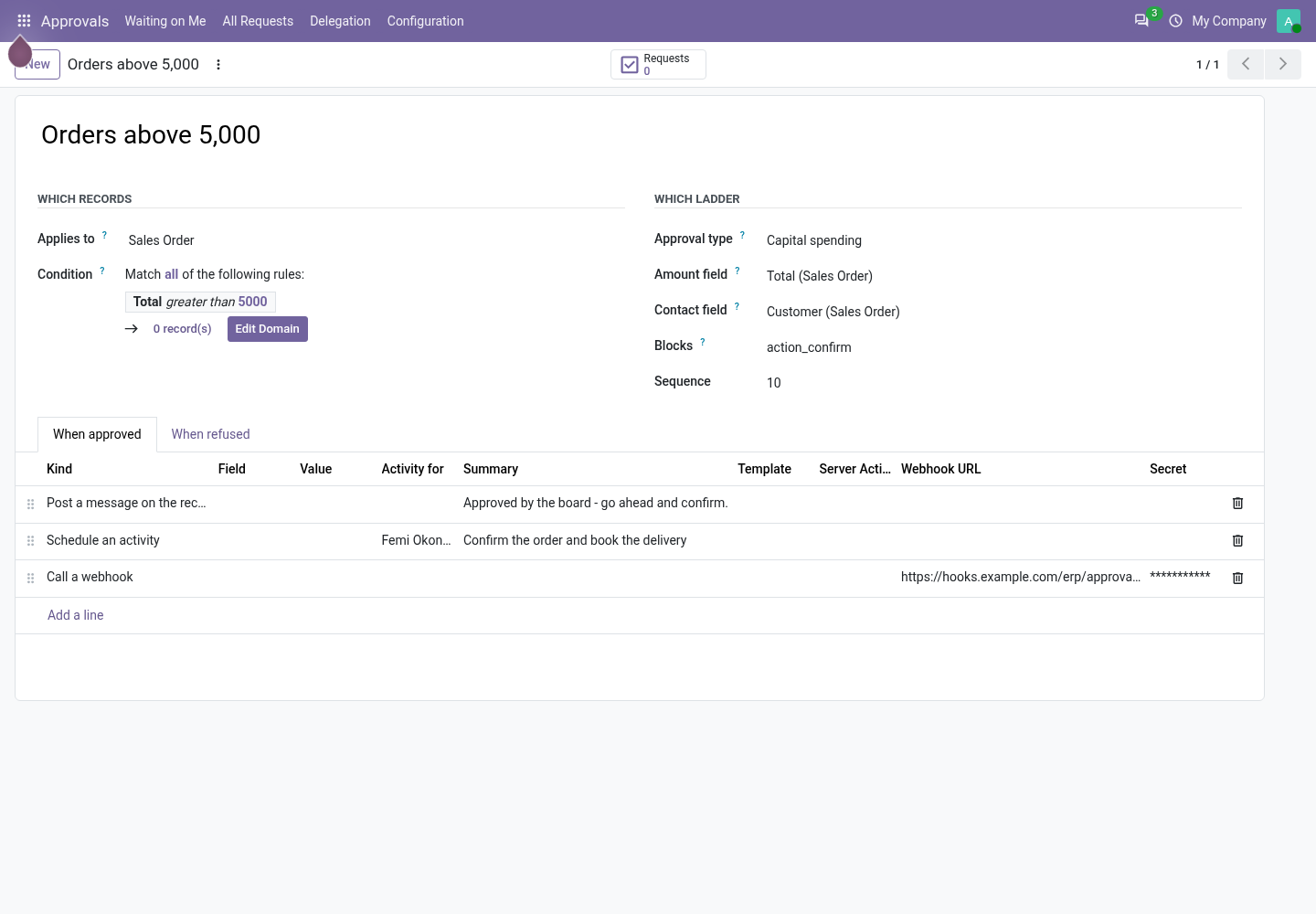Open the record actions kebab menu
The image size is (1316, 914).
218,64
